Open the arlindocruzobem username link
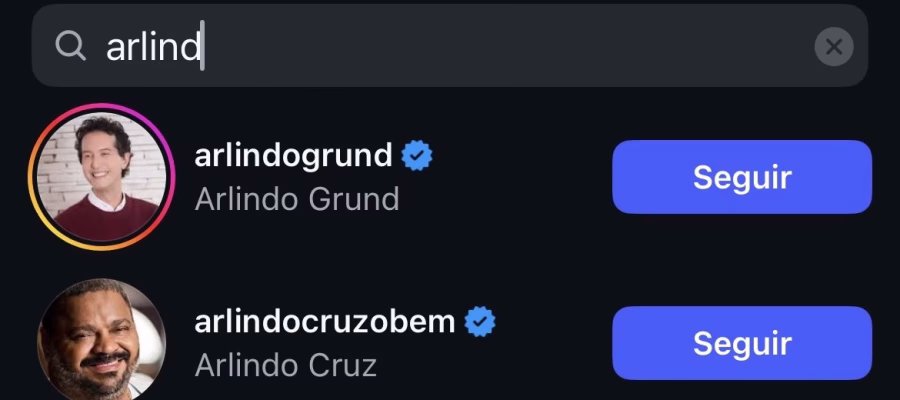The image size is (900, 400). [325, 321]
